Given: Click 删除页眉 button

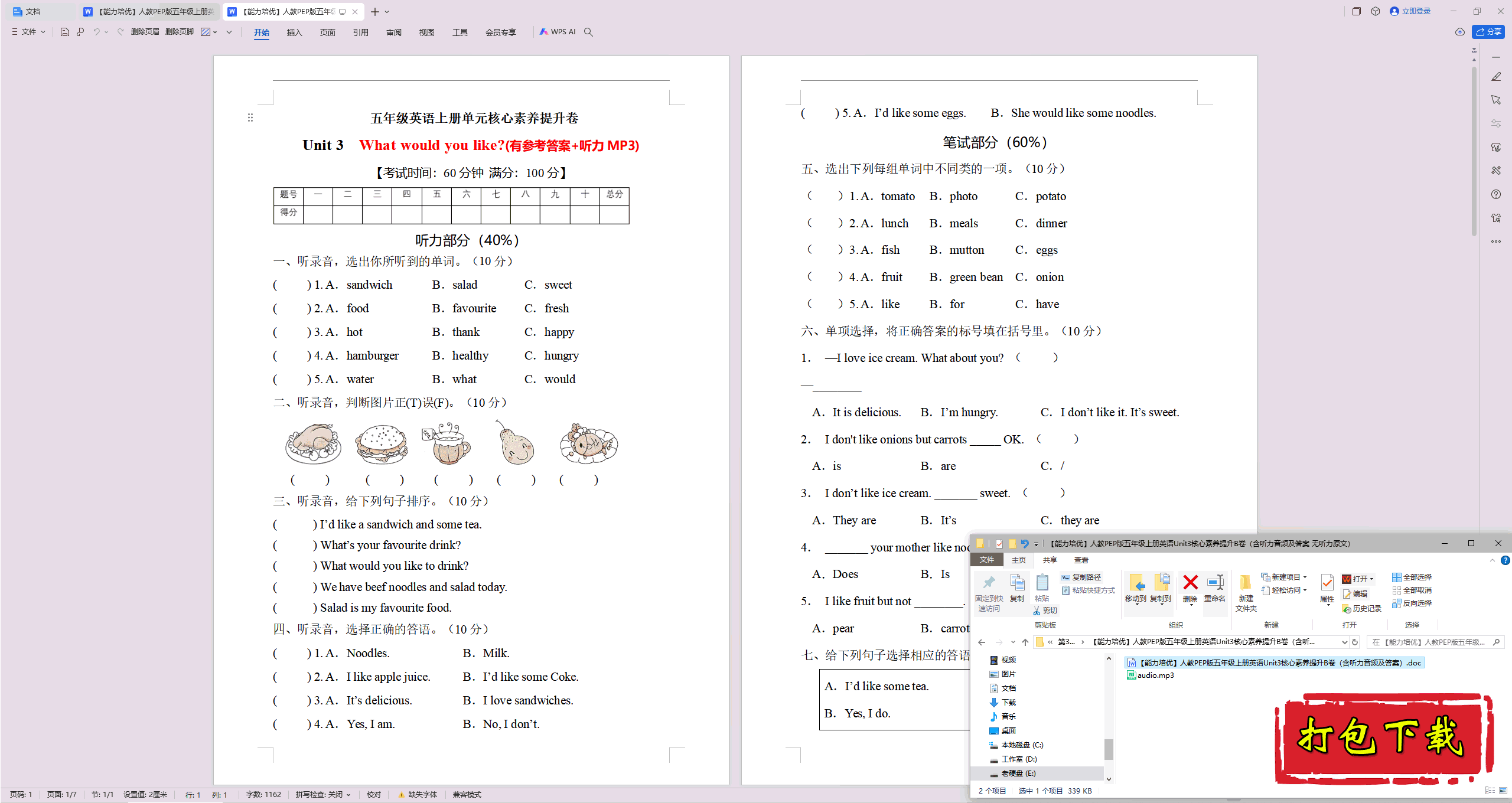Looking at the screenshot, I should [145, 32].
